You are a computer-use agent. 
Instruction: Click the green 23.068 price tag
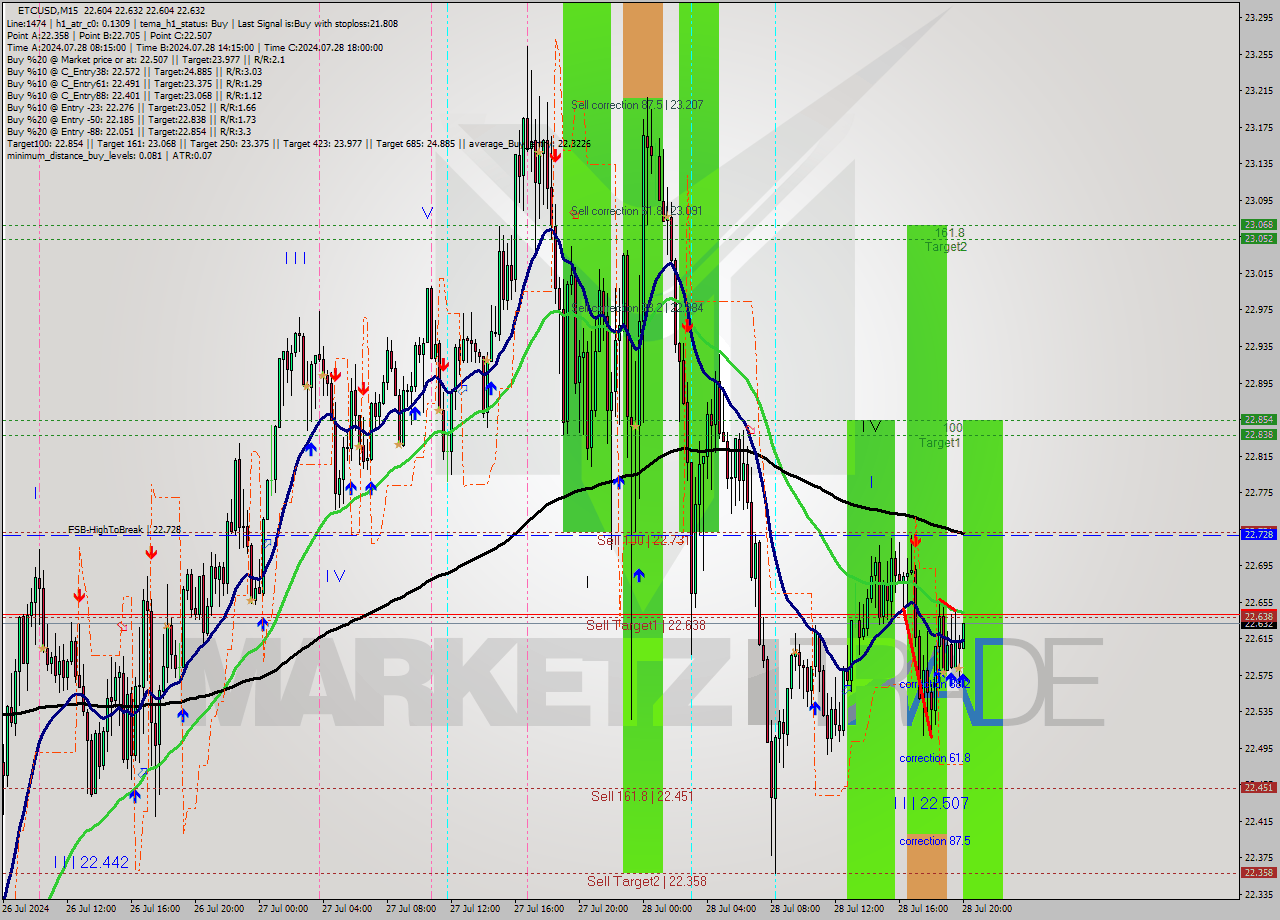coord(1258,225)
